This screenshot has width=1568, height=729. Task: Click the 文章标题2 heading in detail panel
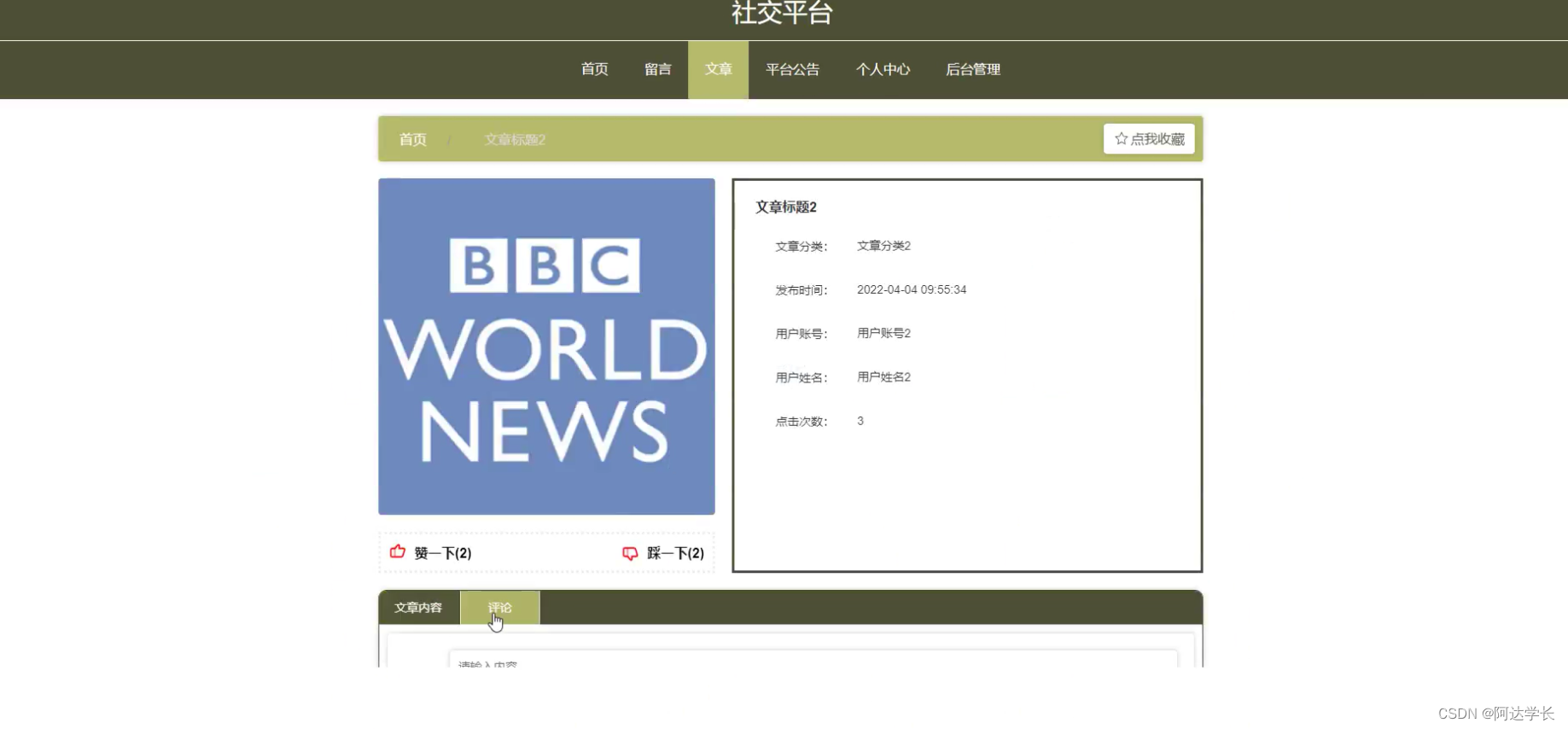pos(786,207)
